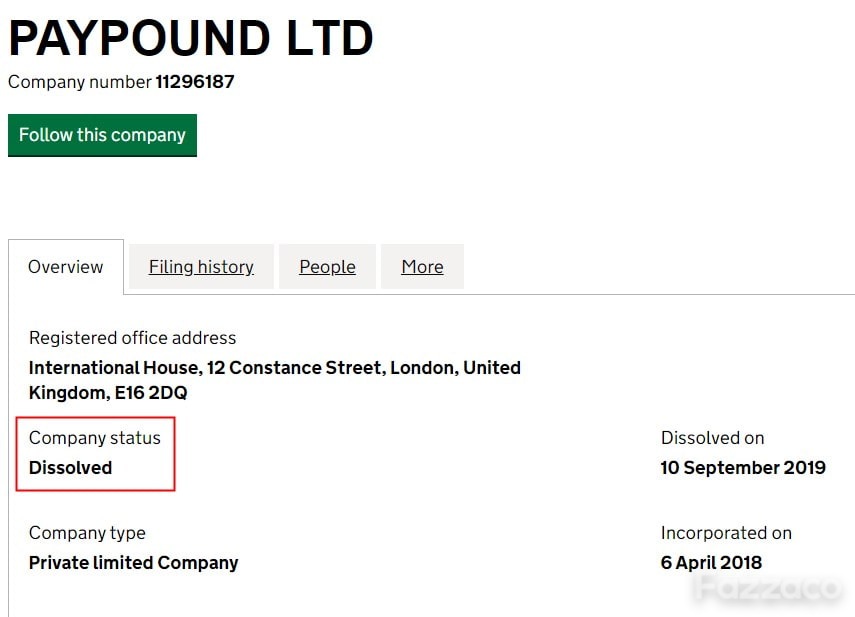Click the Company number label text

tap(80, 82)
